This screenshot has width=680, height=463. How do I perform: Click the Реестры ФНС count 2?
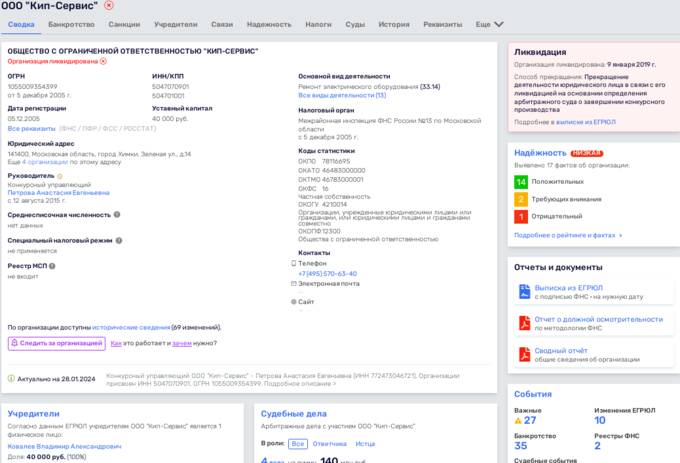(597, 446)
